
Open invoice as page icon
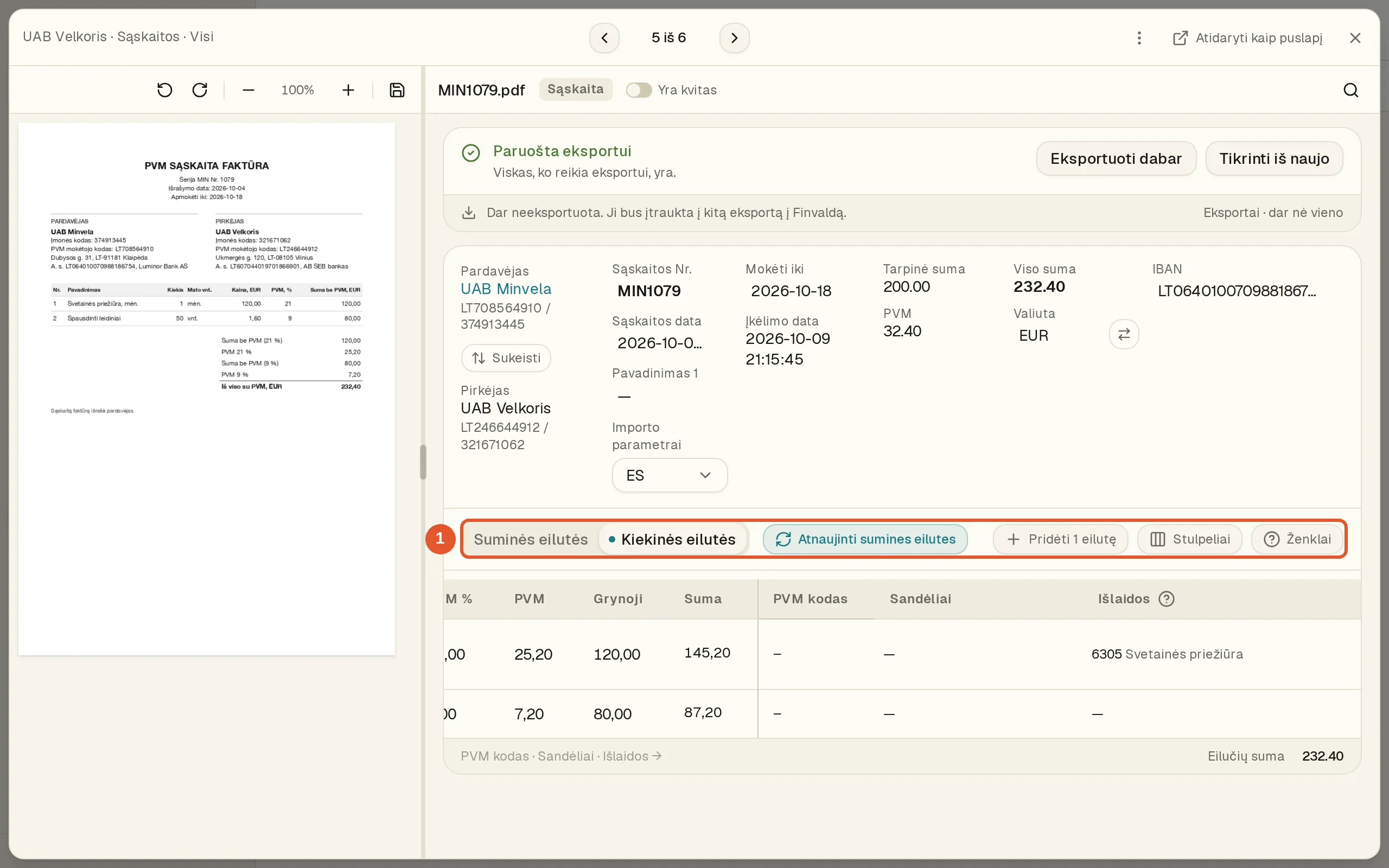click(x=1180, y=38)
